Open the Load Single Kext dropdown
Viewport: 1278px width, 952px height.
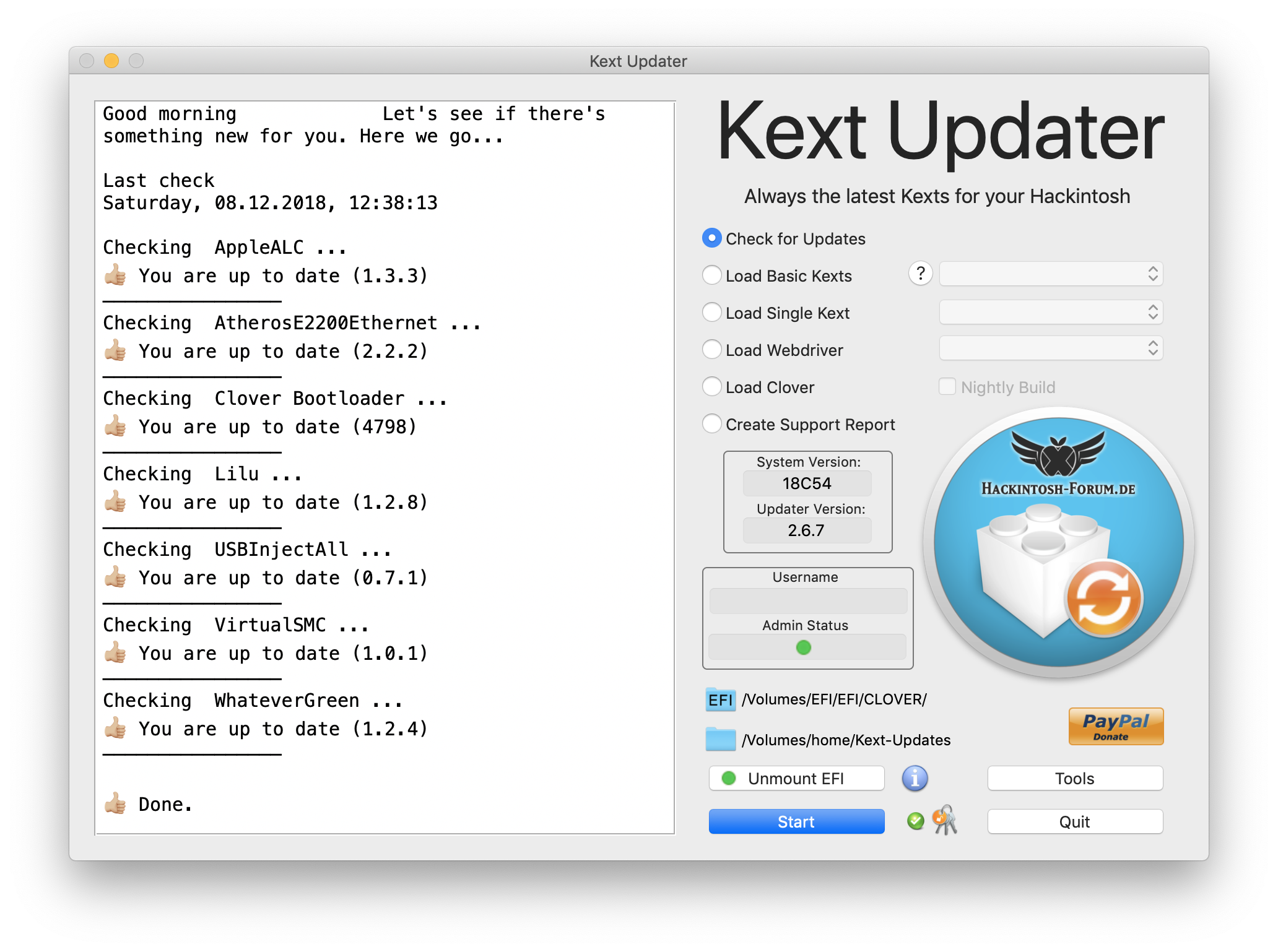[1051, 312]
